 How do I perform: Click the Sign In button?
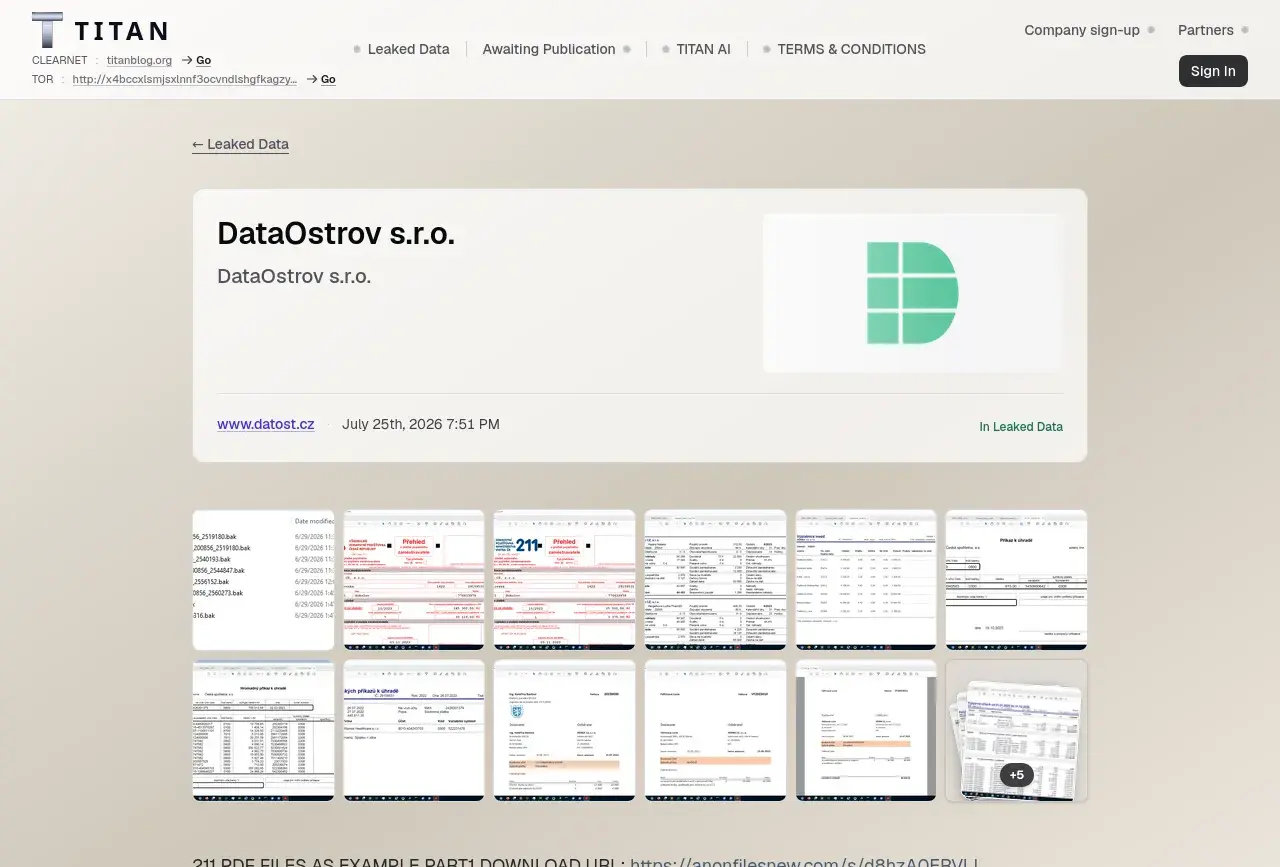[x=1213, y=71]
